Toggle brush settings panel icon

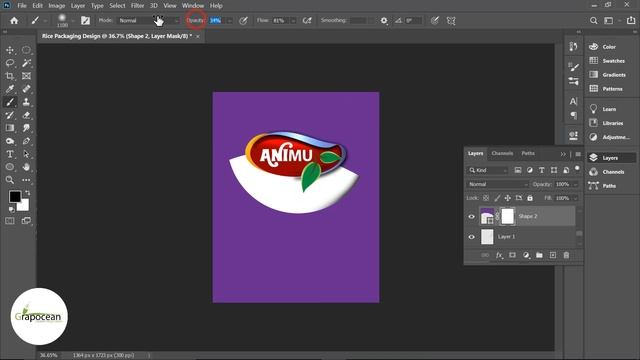[85, 20]
